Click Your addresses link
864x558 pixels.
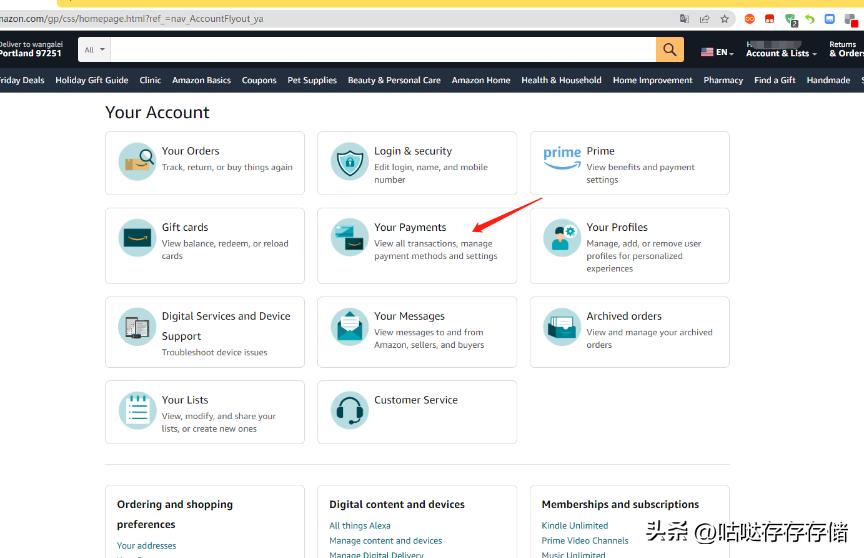pyautogui.click(x=147, y=545)
